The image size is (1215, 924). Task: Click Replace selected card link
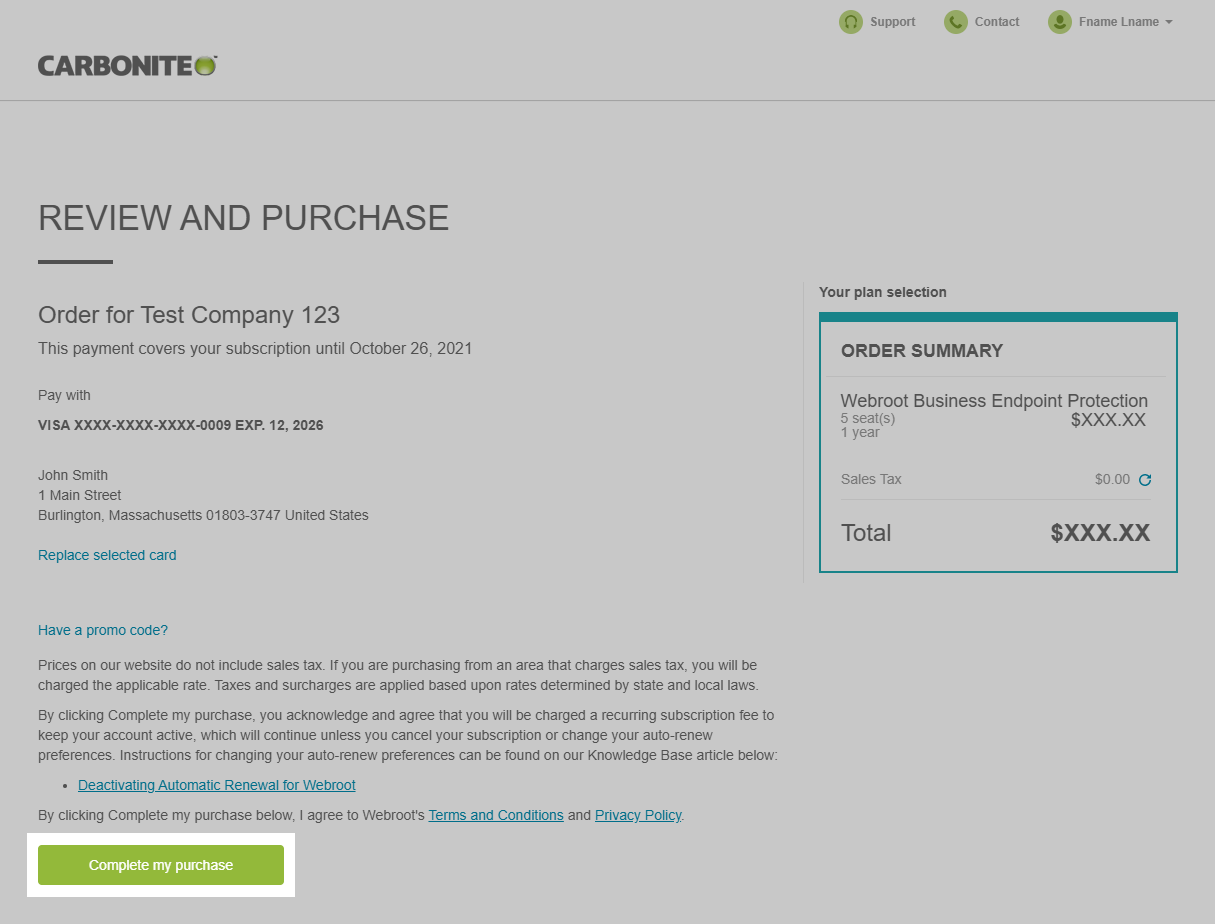[107, 555]
